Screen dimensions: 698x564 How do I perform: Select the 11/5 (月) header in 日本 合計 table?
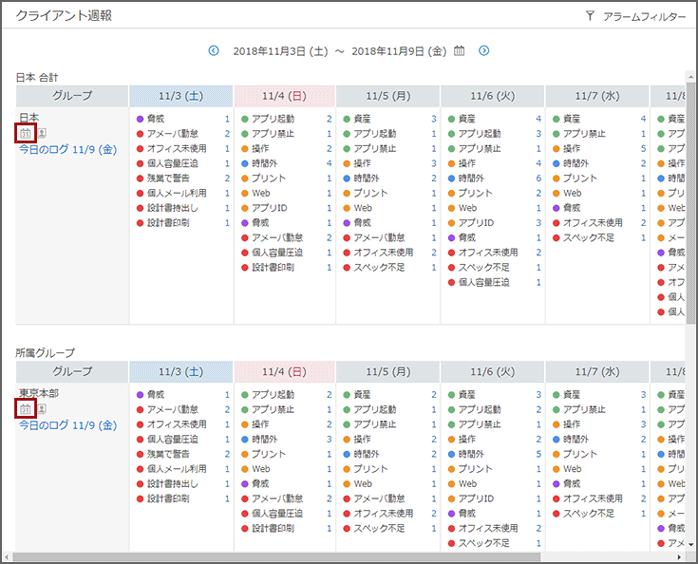[388, 96]
